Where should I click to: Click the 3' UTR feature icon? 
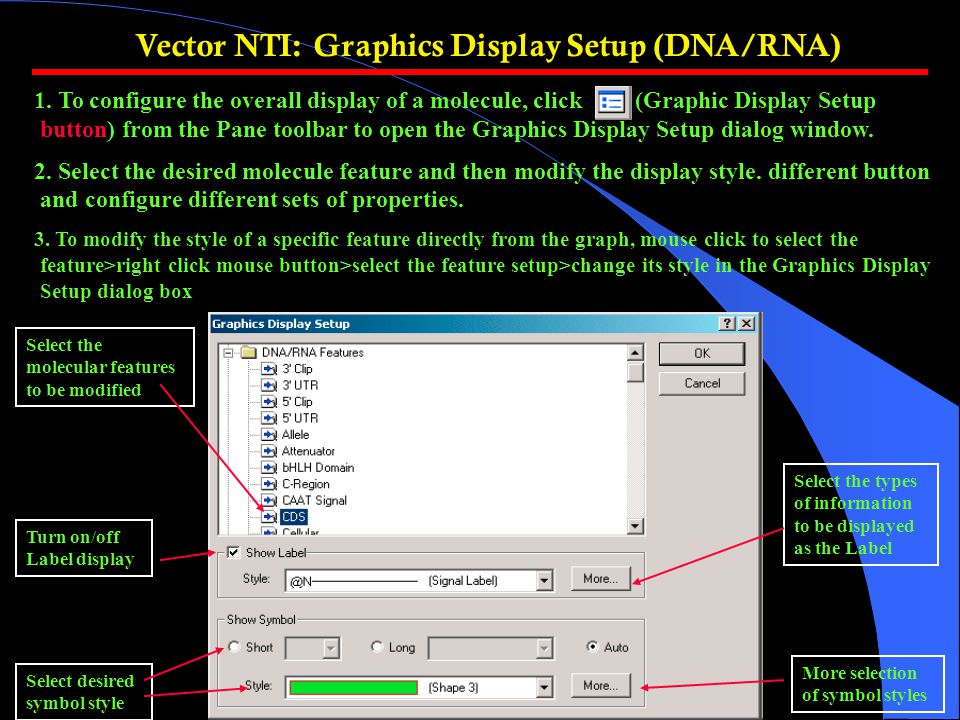(269, 385)
